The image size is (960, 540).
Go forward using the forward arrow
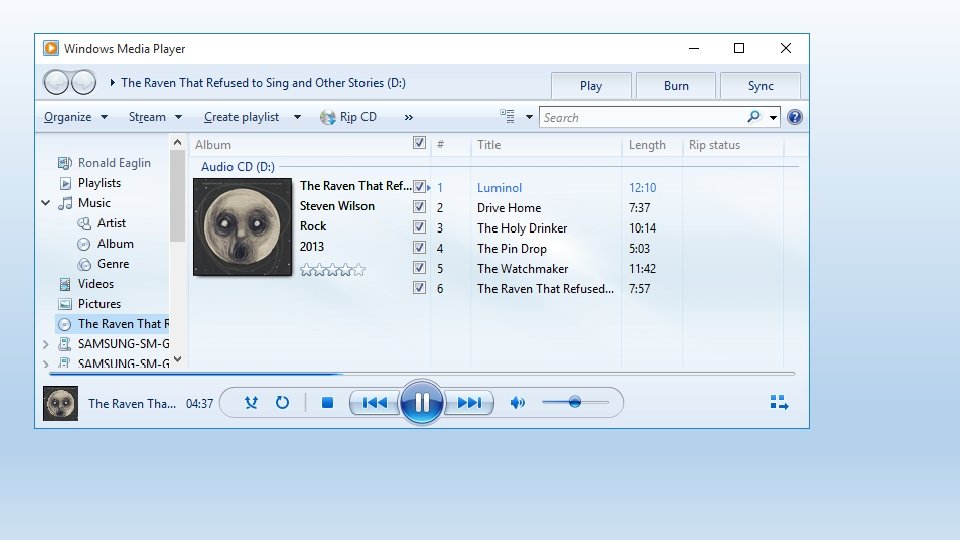[84, 82]
